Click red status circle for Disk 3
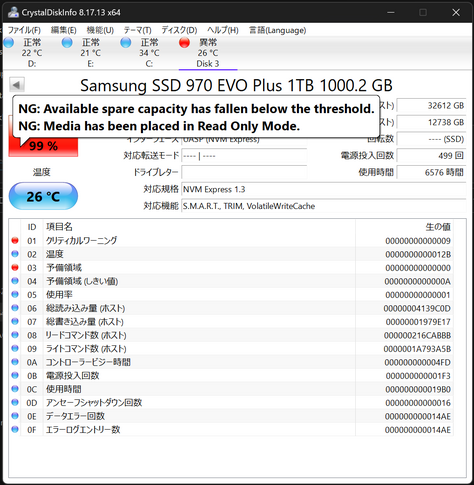This screenshot has height=485, width=474. (x=184, y=43)
